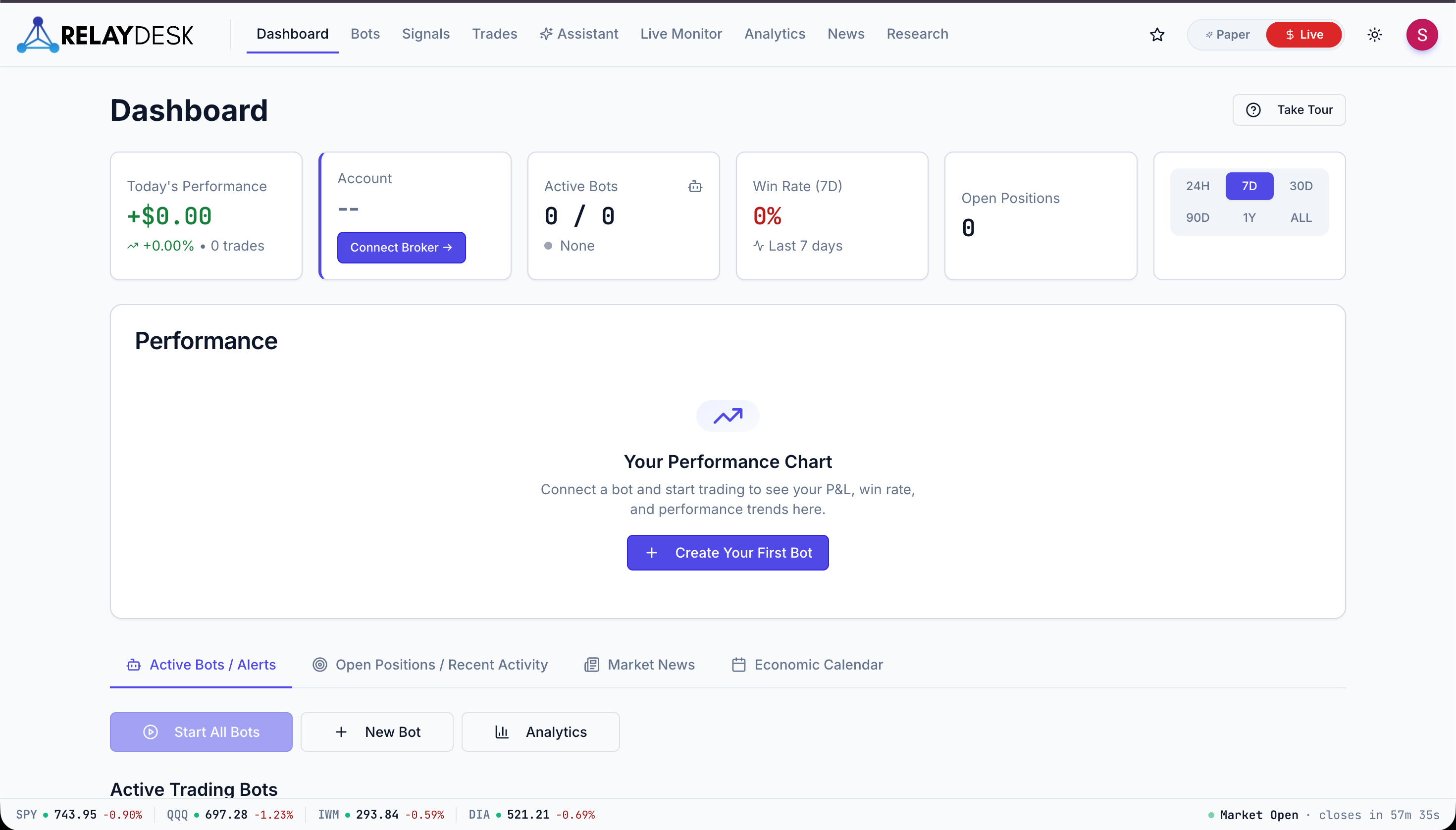Screen dimensions: 1456x830
Task: Click the RelayDesk logo
Action: [x=105, y=35]
